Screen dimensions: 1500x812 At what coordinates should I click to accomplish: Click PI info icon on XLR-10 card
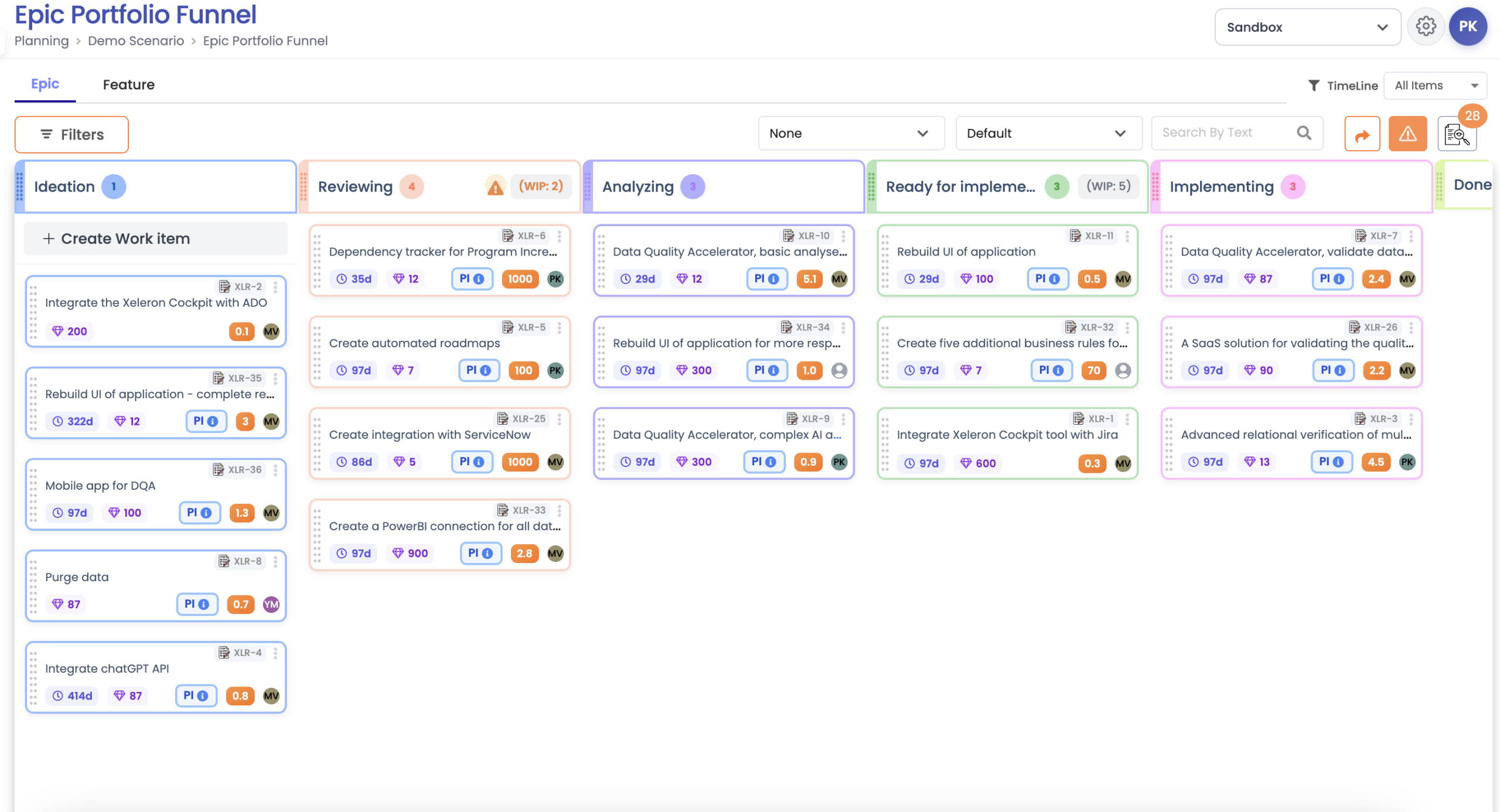[x=773, y=279]
